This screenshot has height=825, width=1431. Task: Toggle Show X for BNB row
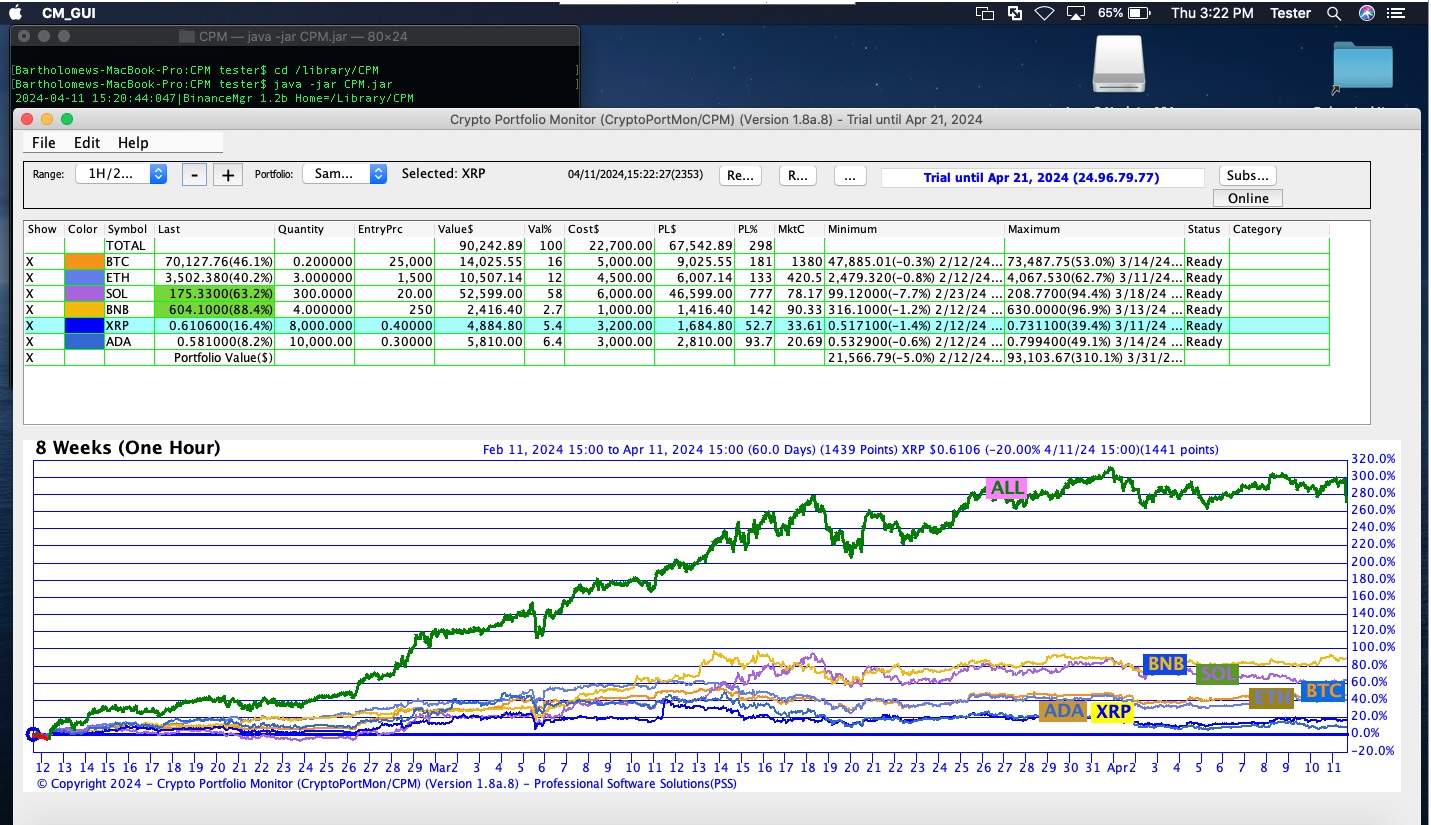tap(44, 309)
